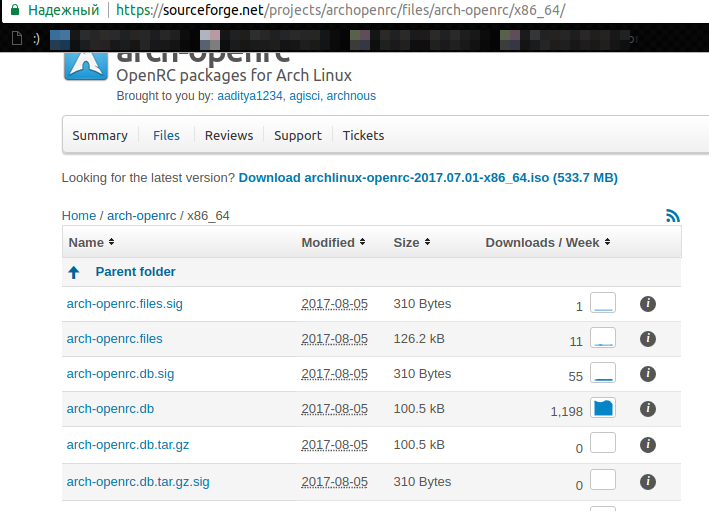
Task: Click the x86_64 breadcrumb text
Action: pyautogui.click(x=208, y=216)
